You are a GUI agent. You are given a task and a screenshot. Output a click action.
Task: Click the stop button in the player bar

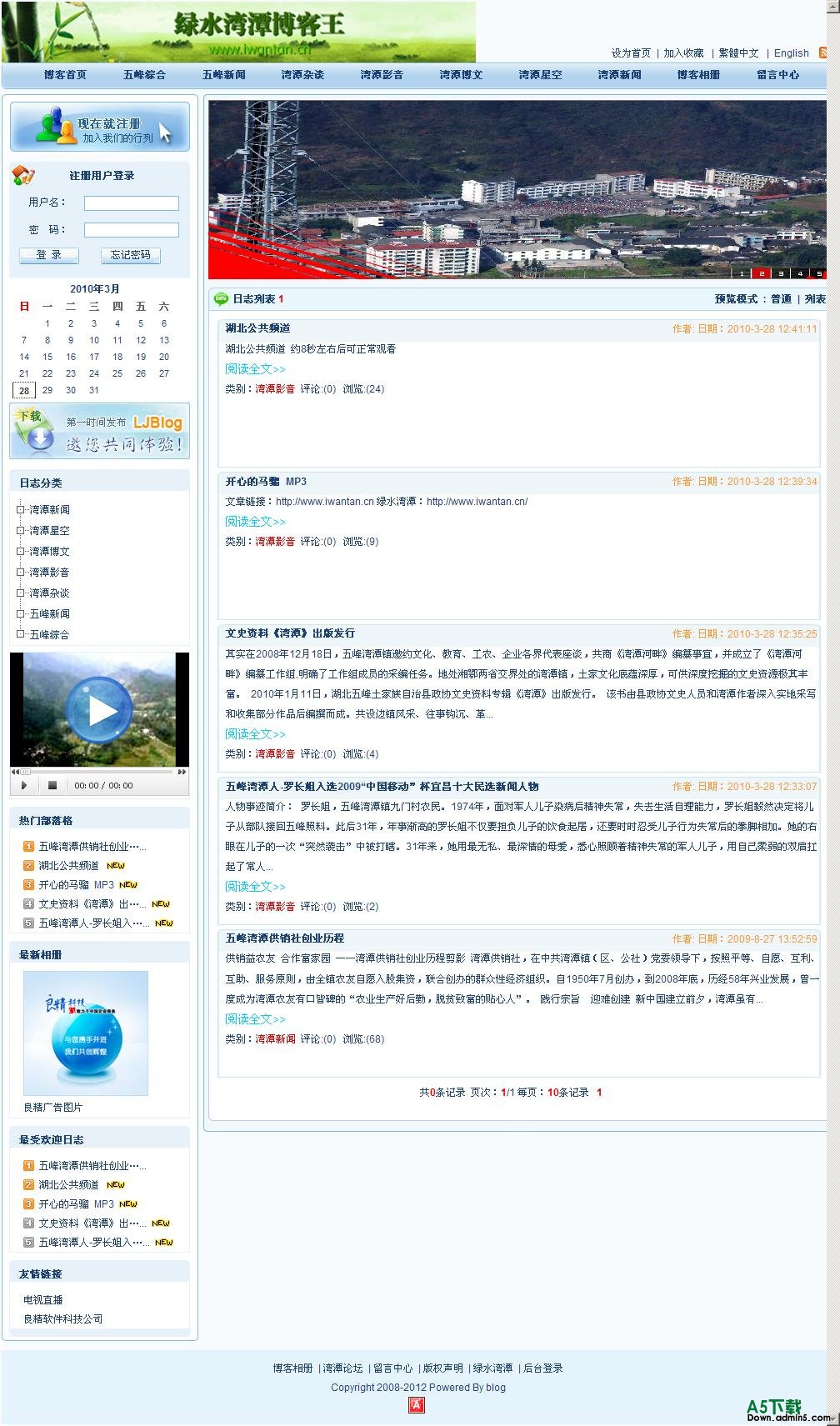(x=52, y=785)
